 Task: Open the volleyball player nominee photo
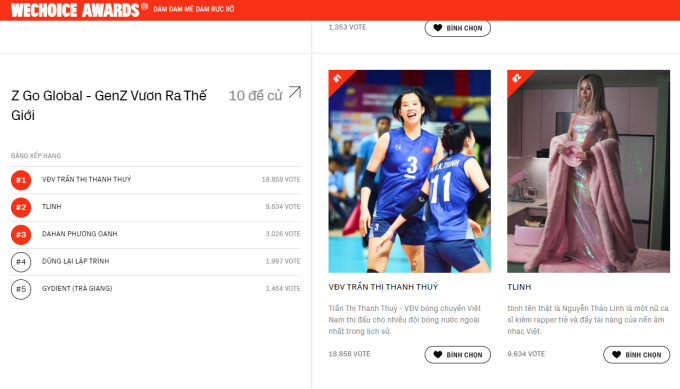pyautogui.click(x=410, y=171)
